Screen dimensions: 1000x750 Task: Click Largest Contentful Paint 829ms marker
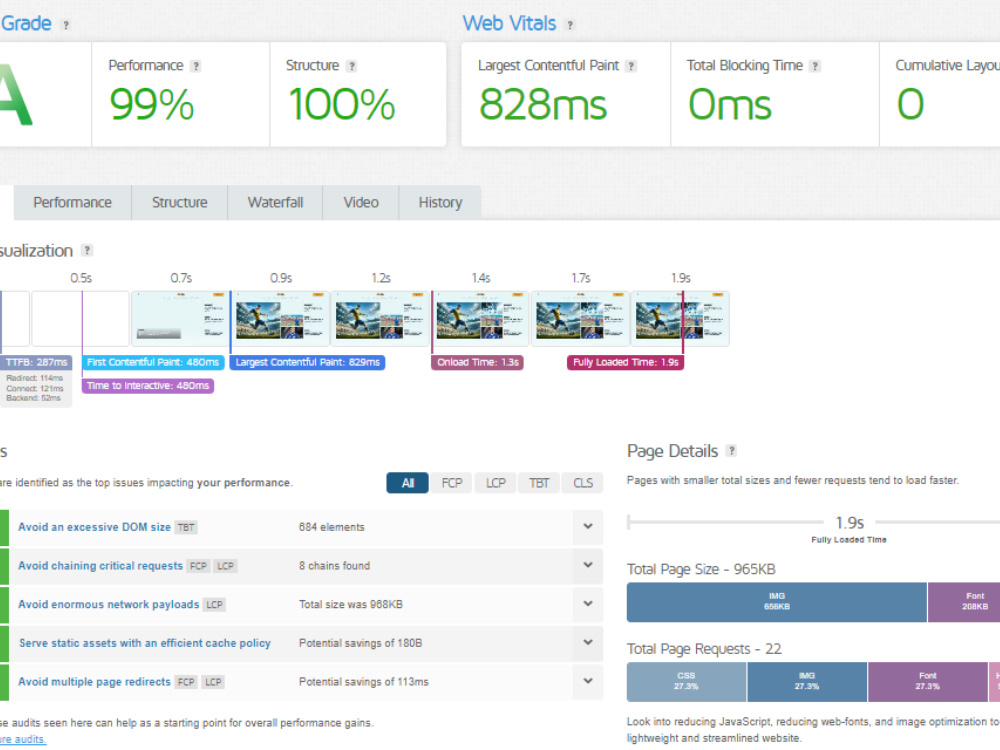[307, 362]
